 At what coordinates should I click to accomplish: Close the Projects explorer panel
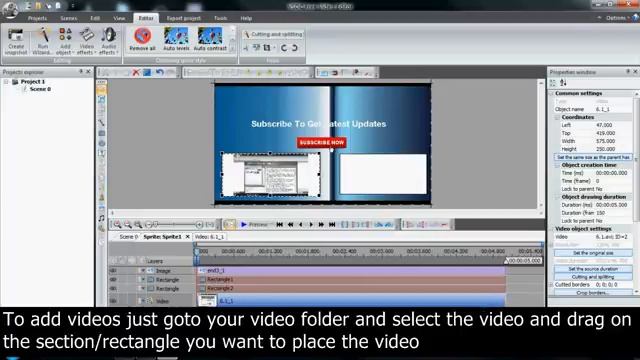(88, 71)
